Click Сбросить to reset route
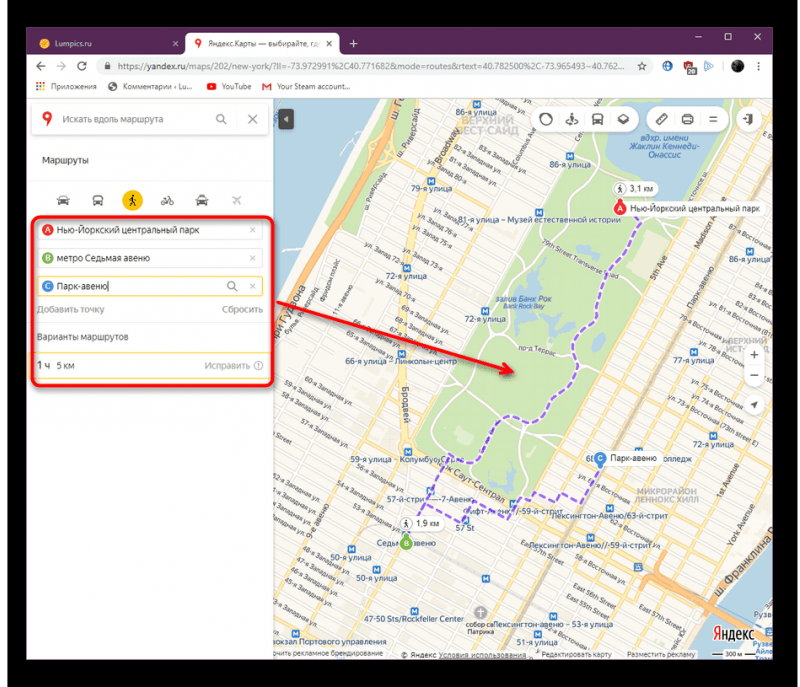The width and height of the screenshot is (800, 687). pos(242,310)
